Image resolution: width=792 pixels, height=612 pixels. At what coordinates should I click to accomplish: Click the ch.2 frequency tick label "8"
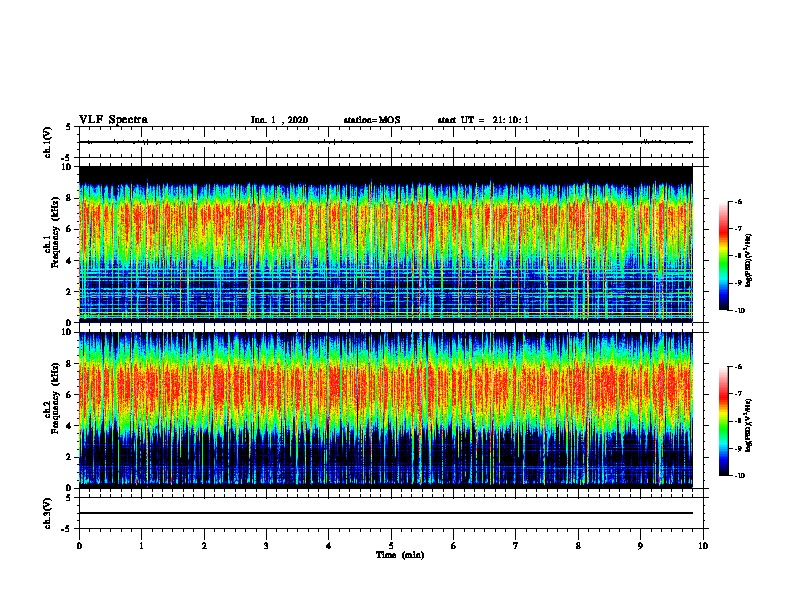[x=70, y=364]
